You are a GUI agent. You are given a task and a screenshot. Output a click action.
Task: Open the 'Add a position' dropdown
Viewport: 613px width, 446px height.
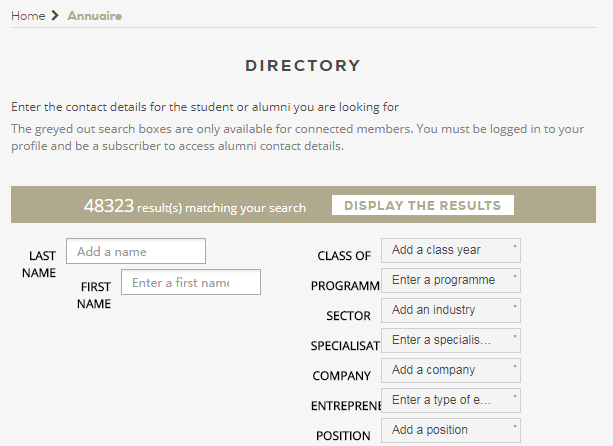pos(451,430)
